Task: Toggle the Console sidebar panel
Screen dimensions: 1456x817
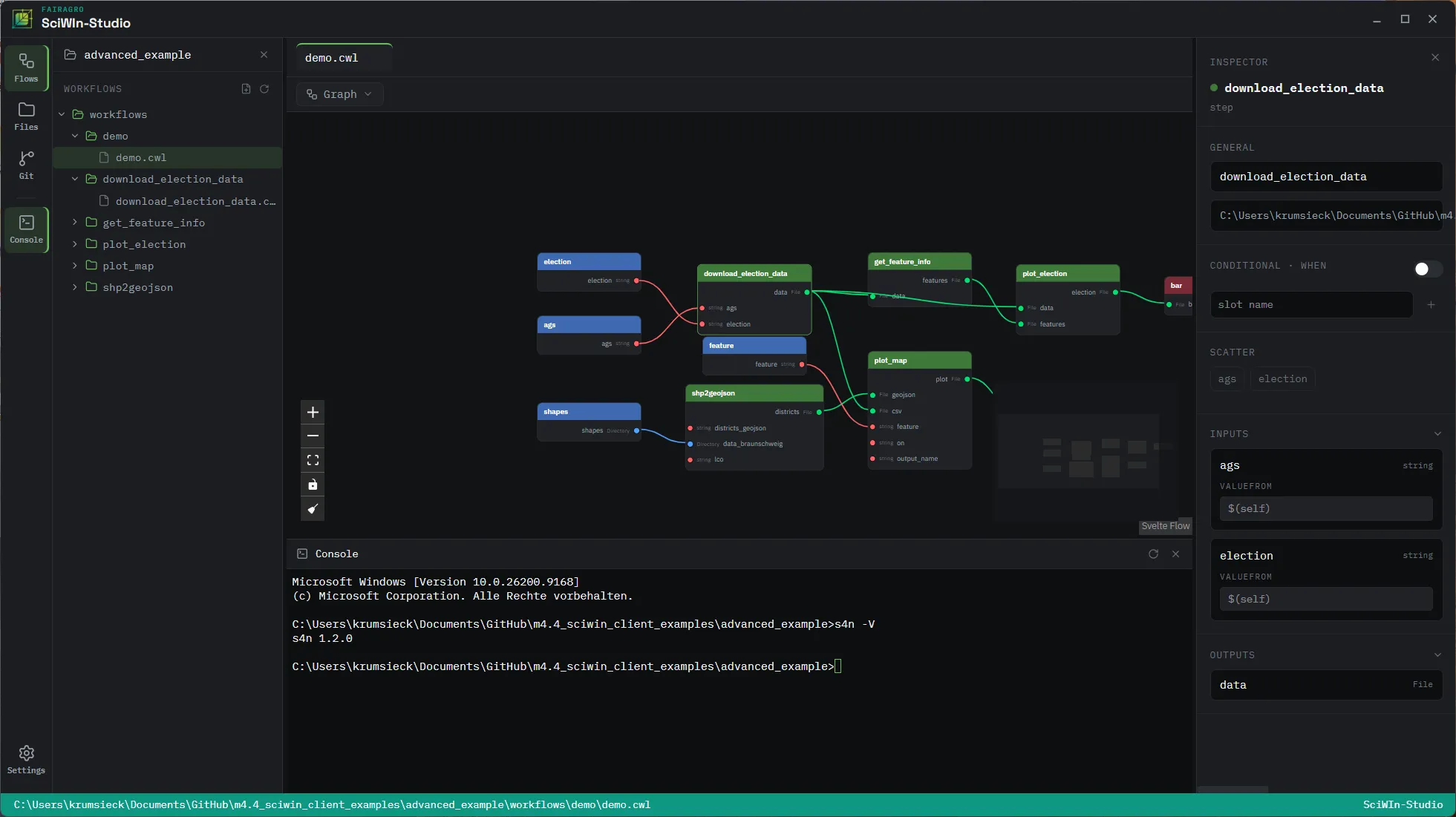Action: (x=26, y=229)
